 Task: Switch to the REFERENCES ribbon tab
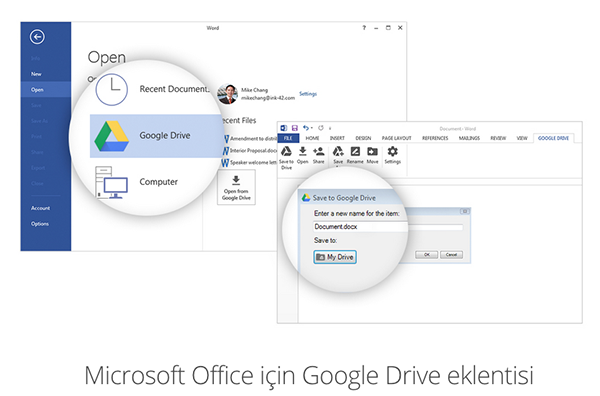(435, 138)
